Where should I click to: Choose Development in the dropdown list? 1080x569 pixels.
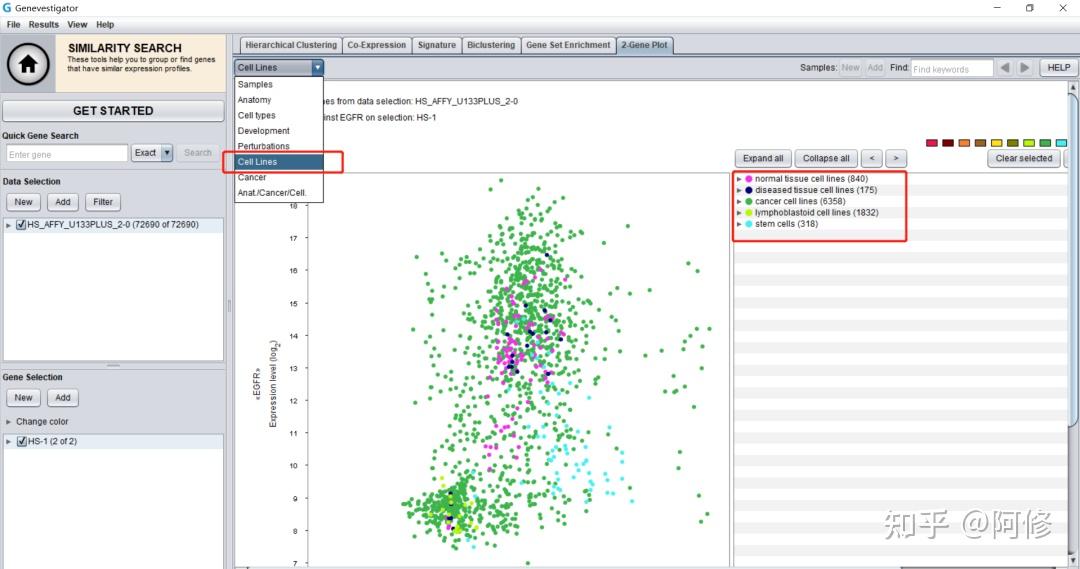point(278,131)
